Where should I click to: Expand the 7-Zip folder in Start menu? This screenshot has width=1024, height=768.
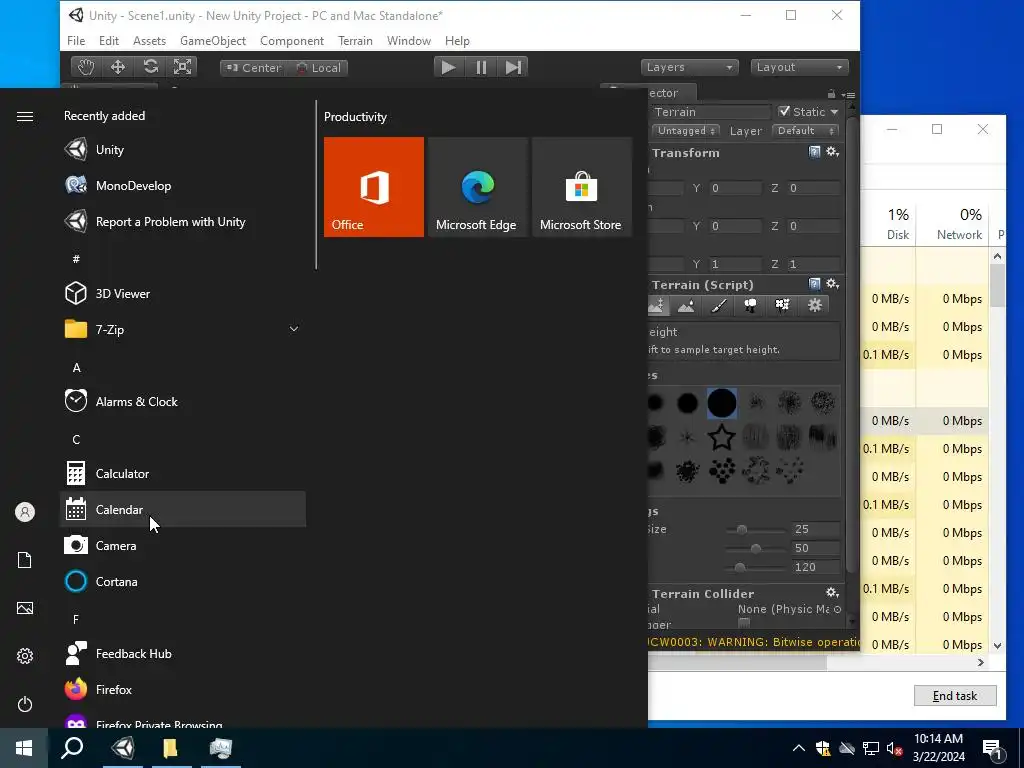point(294,329)
